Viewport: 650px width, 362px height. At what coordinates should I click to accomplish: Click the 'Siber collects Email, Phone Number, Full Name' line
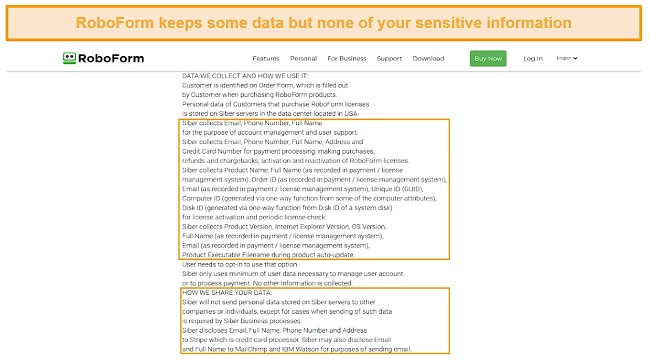tap(252, 123)
